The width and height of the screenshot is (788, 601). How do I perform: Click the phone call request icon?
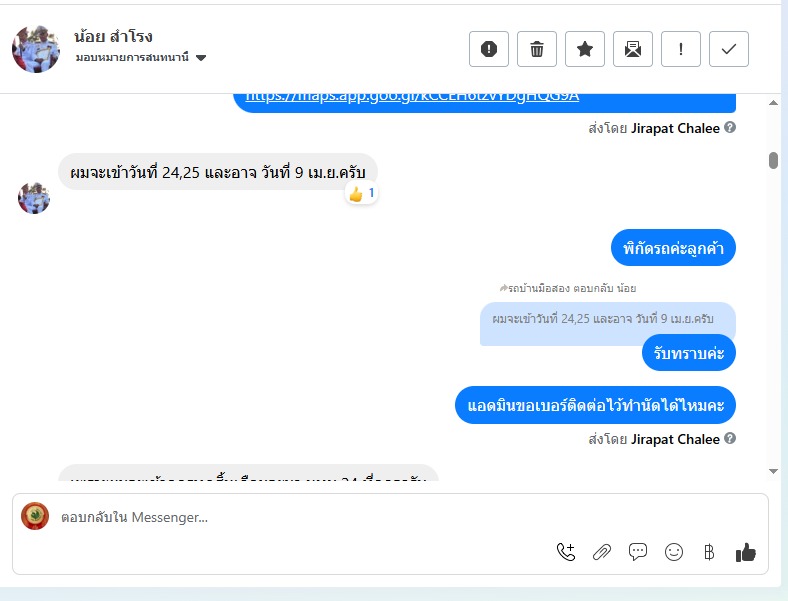(x=566, y=552)
